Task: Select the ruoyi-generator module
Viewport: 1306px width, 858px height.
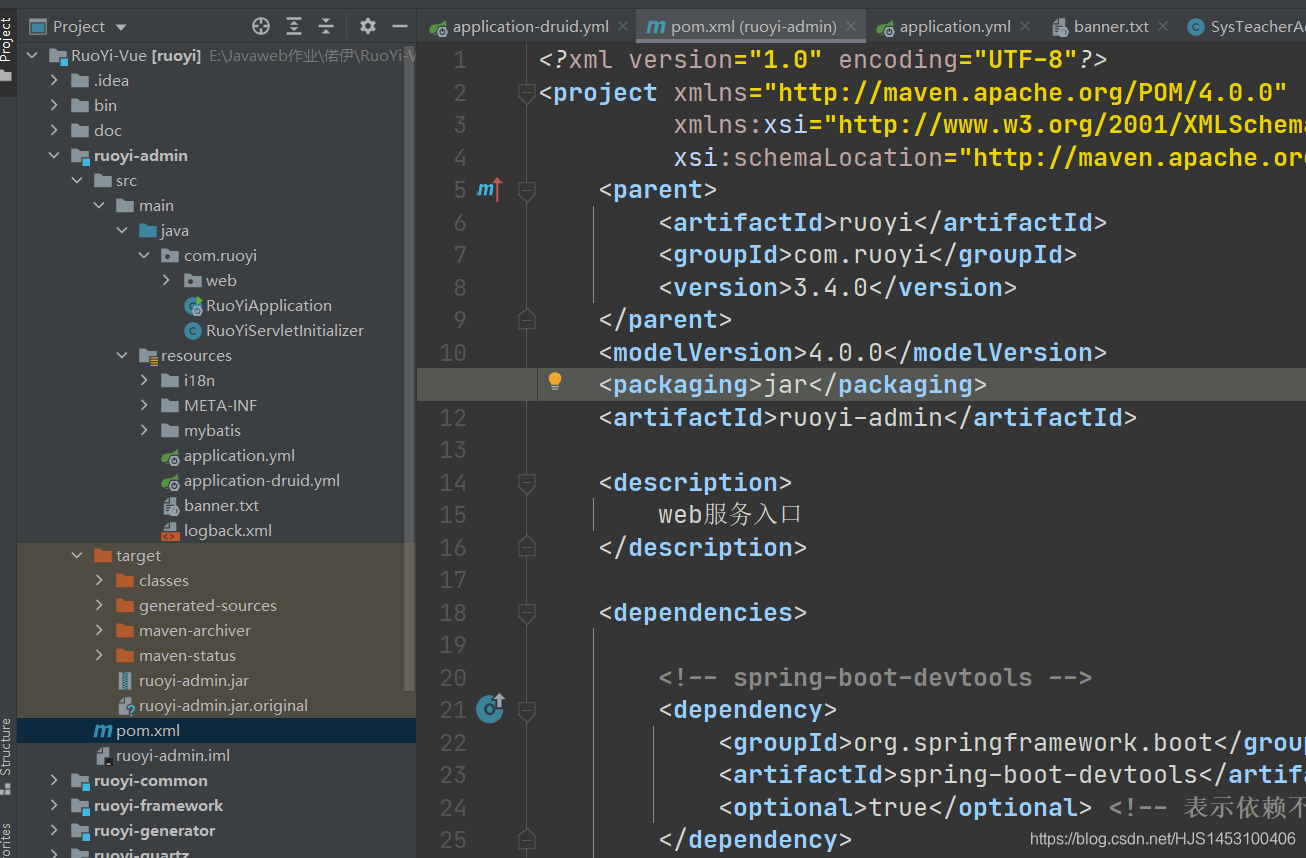Action: (x=143, y=830)
